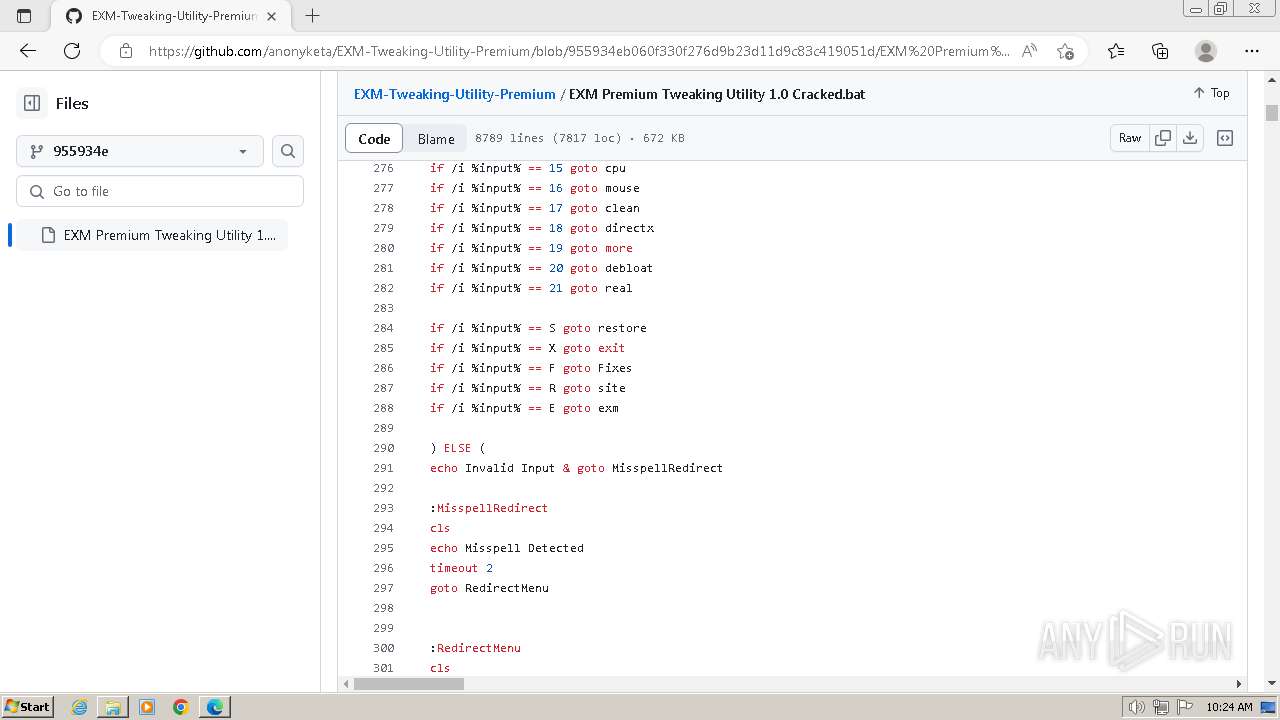
Task: Open File Explorer from taskbar
Action: click(x=113, y=707)
